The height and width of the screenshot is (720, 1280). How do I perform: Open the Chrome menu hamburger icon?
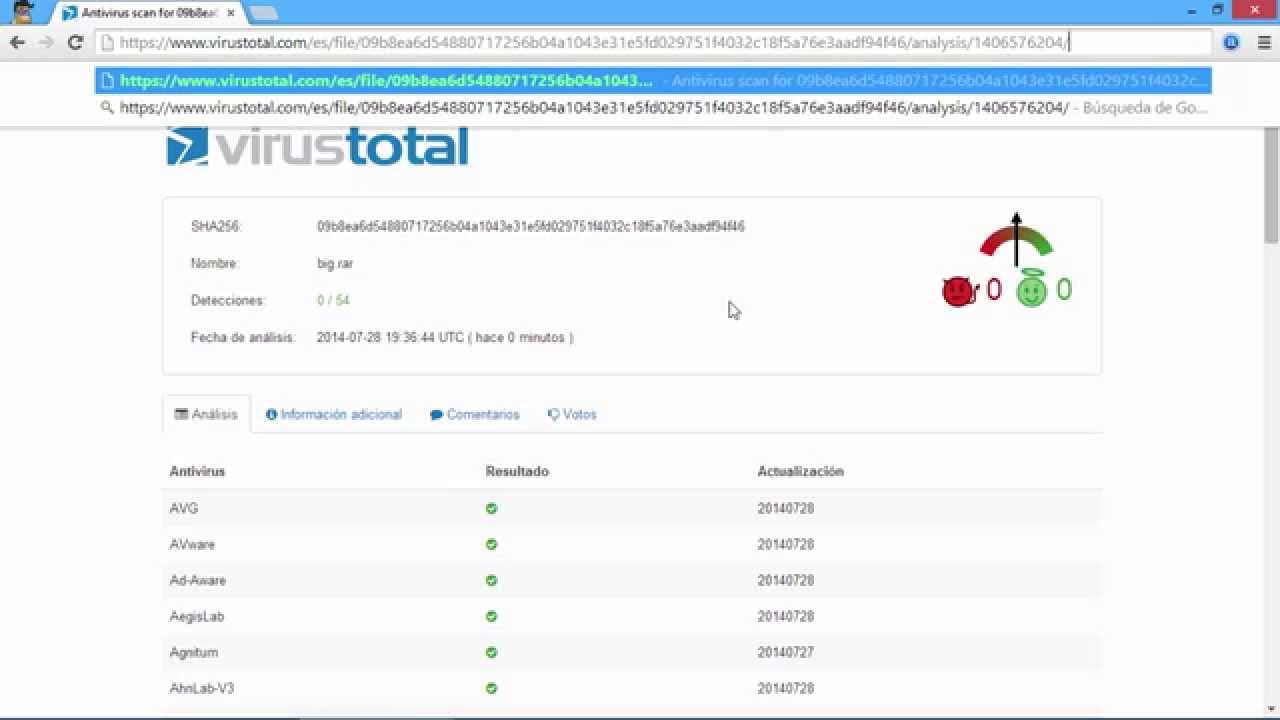(x=1263, y=42)
